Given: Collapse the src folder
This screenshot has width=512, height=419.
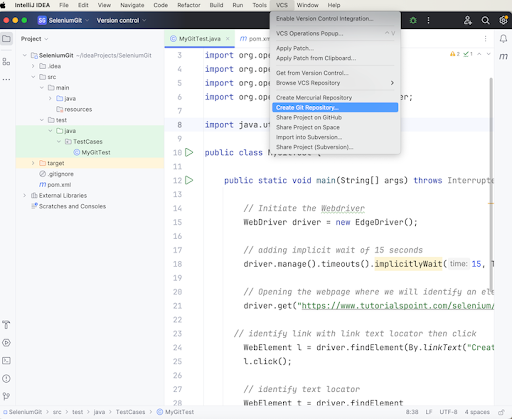Looking at the screenshot, I should click(x=33, y=77).
